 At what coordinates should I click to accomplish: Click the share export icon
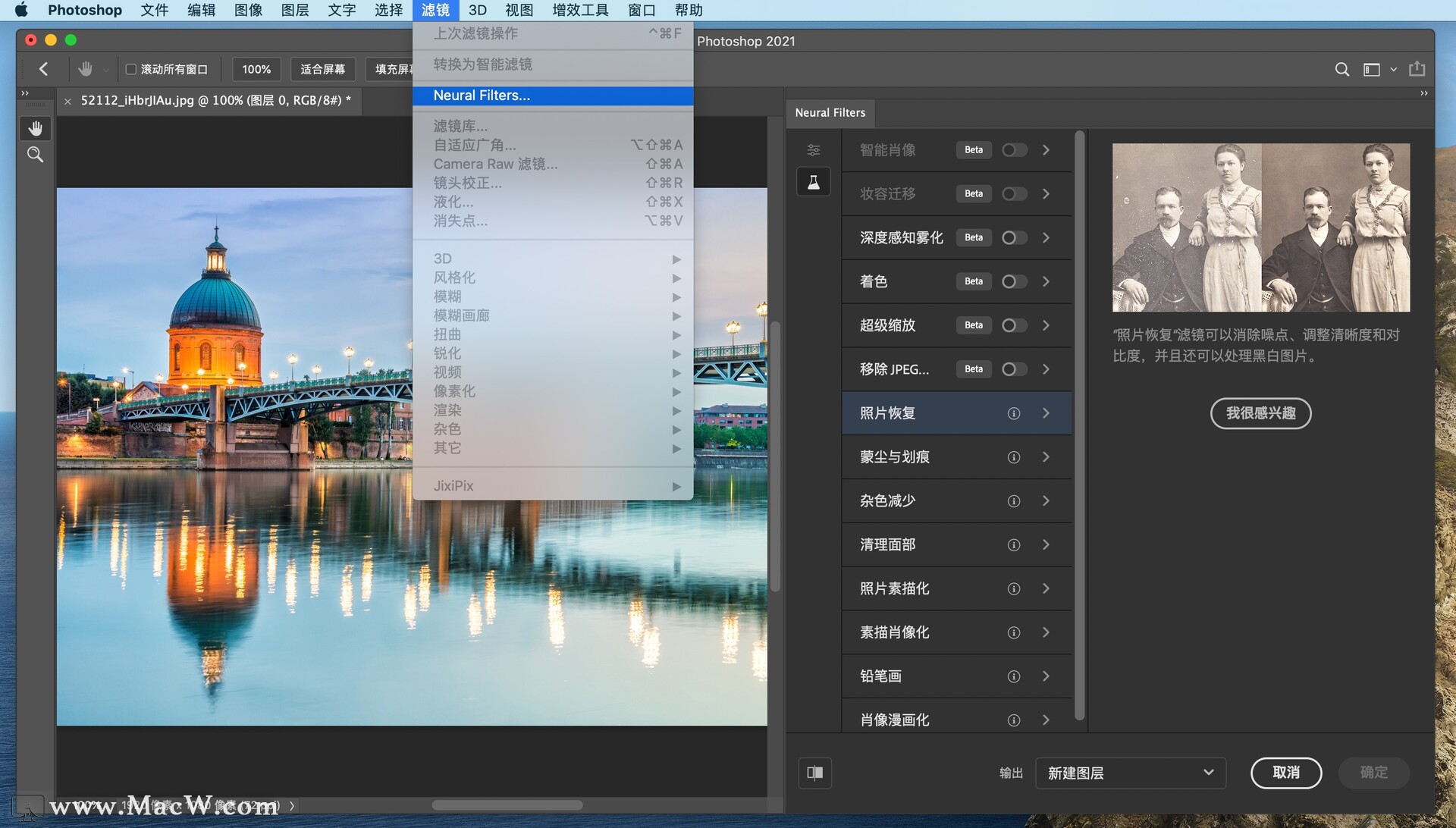pos(1417,69)
